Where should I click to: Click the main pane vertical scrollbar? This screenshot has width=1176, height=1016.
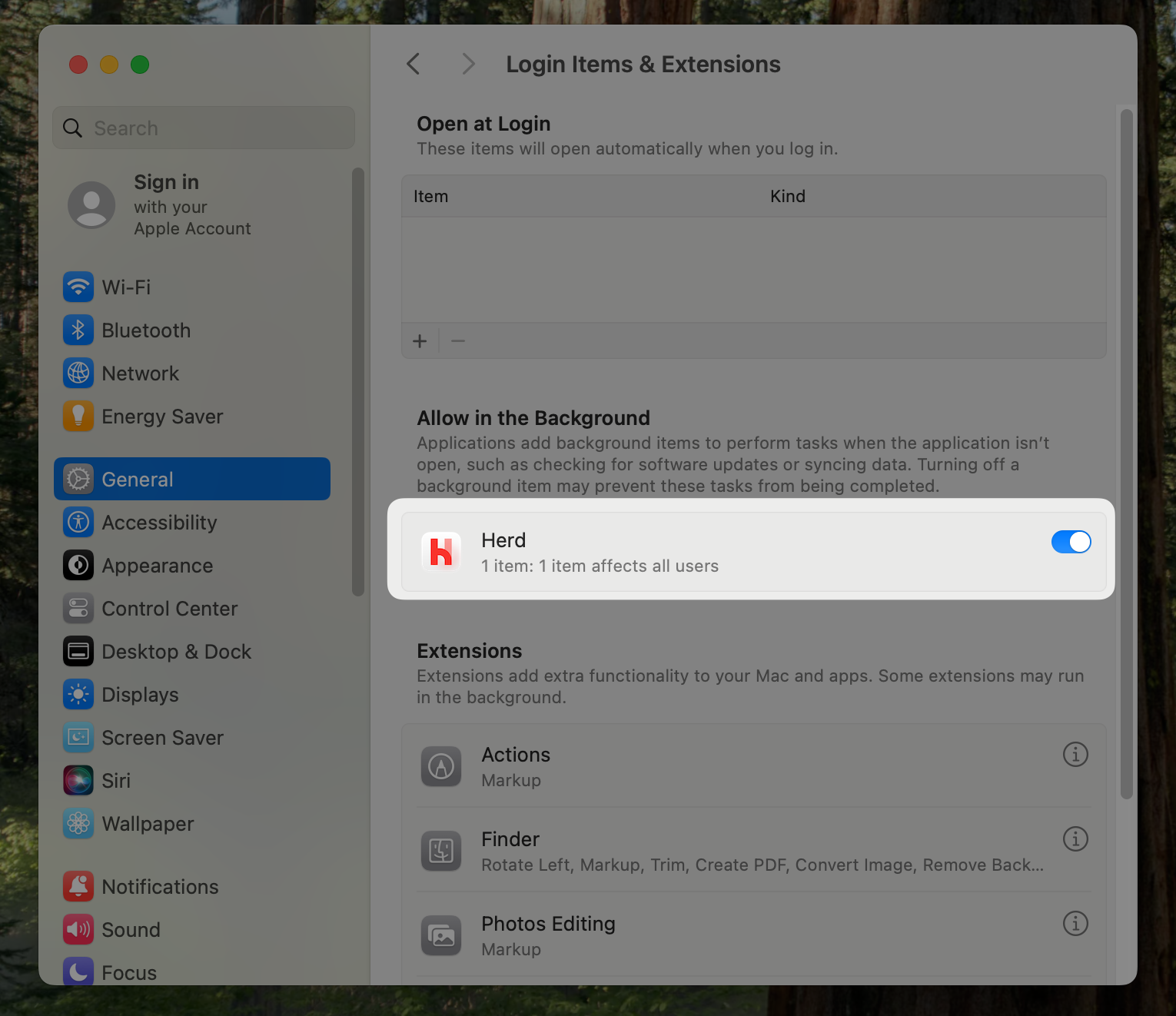point(1127,453)
